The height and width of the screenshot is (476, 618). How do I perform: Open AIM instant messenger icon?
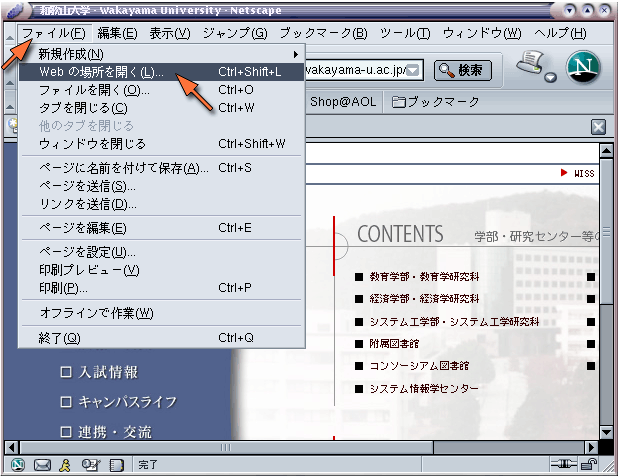pyautogui.click(x=65, y=465)
